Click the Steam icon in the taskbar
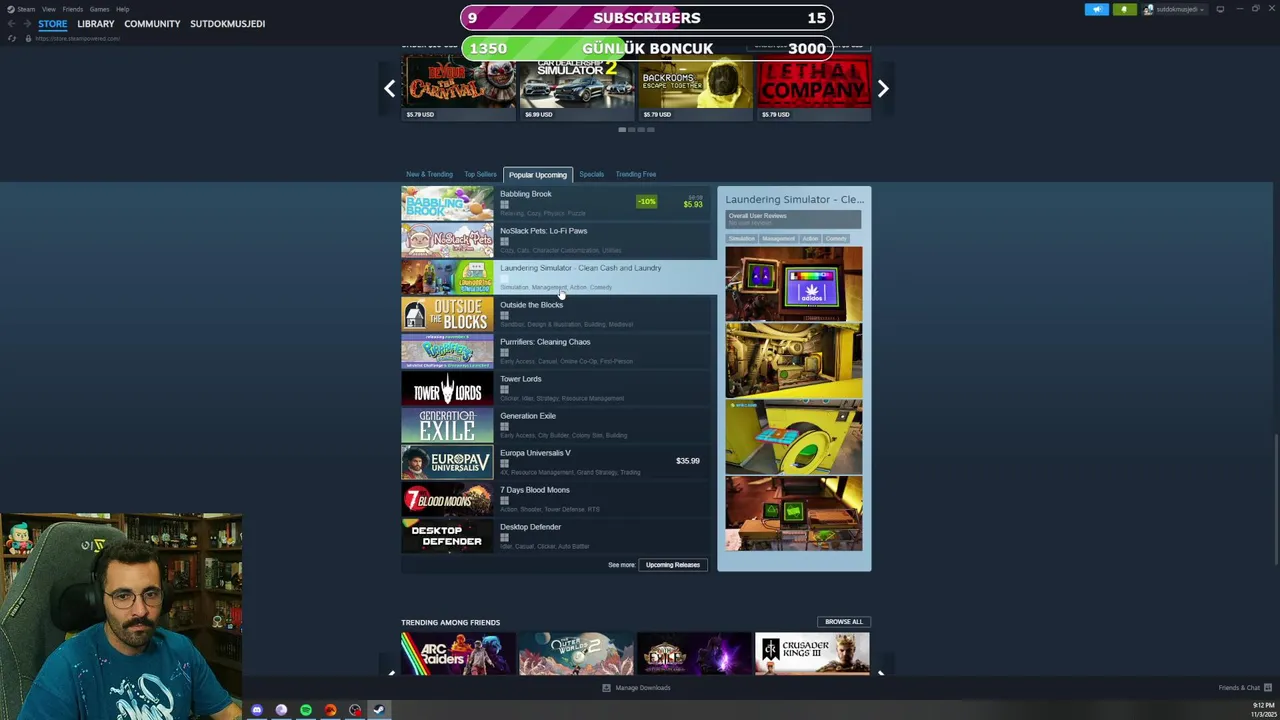Viewport: 1280px width, 720px height. [x=378, y=710]
